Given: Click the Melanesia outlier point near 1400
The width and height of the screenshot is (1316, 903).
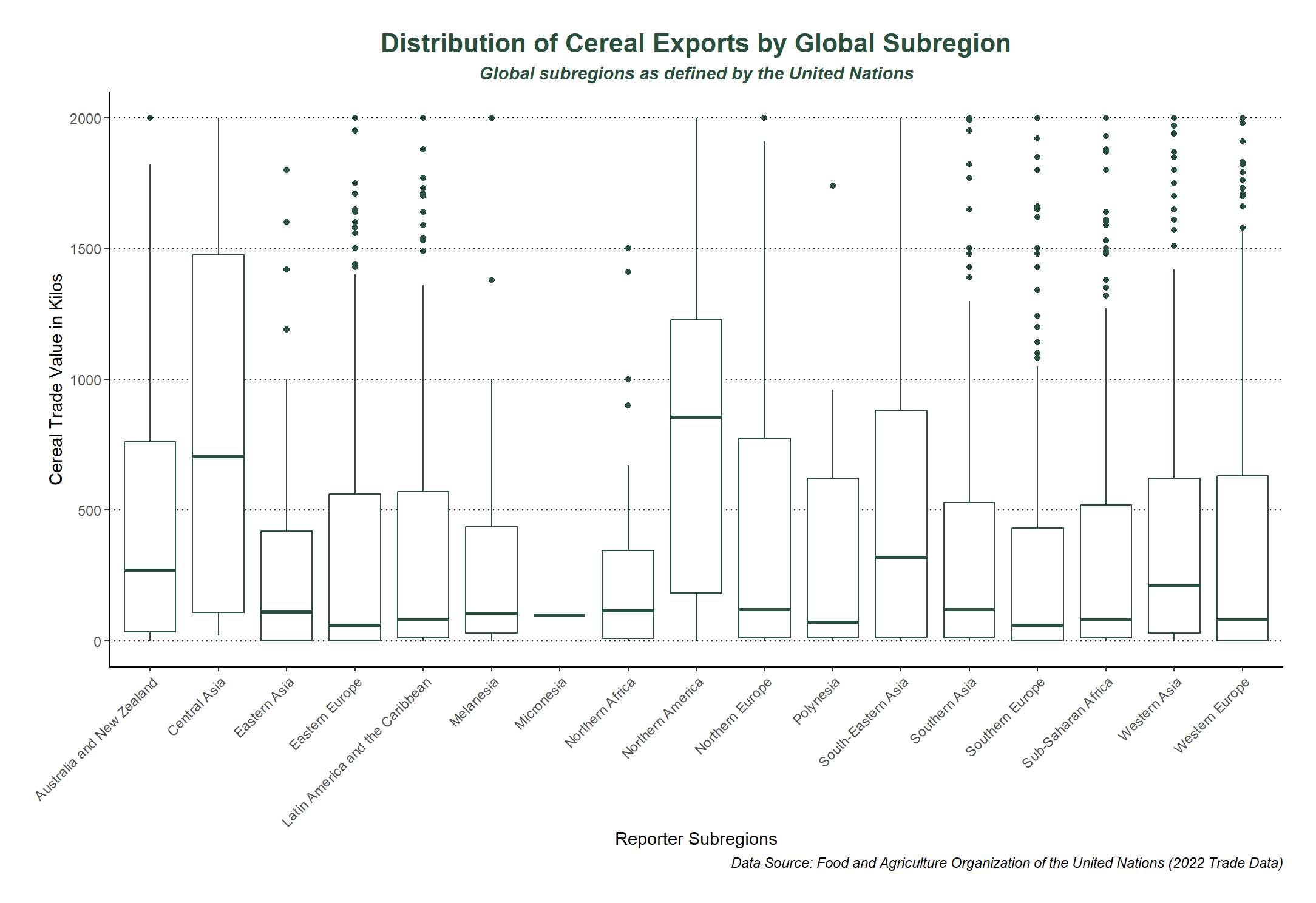Looking at the screenshot, I should 492,280.
